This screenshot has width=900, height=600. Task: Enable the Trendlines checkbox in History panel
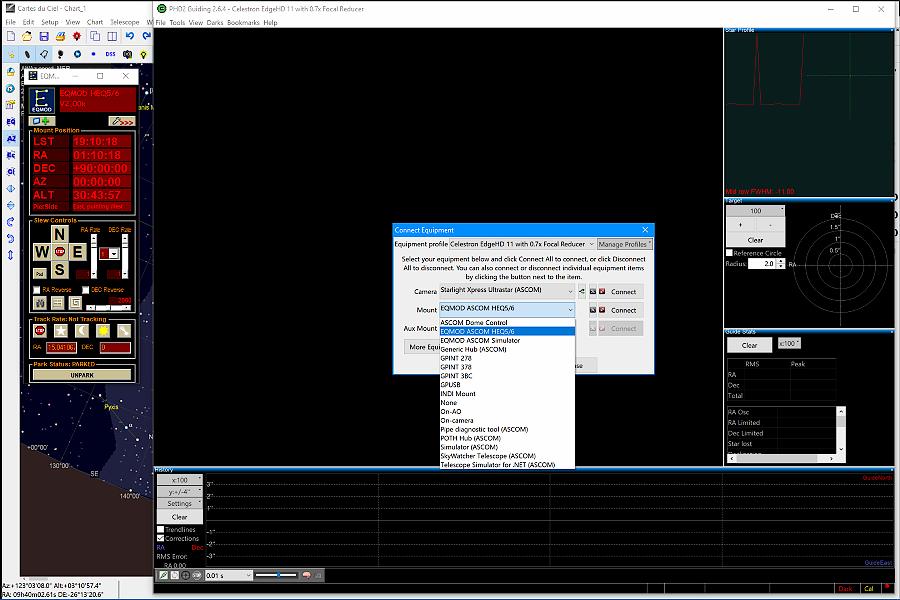(x=161, y=529)
